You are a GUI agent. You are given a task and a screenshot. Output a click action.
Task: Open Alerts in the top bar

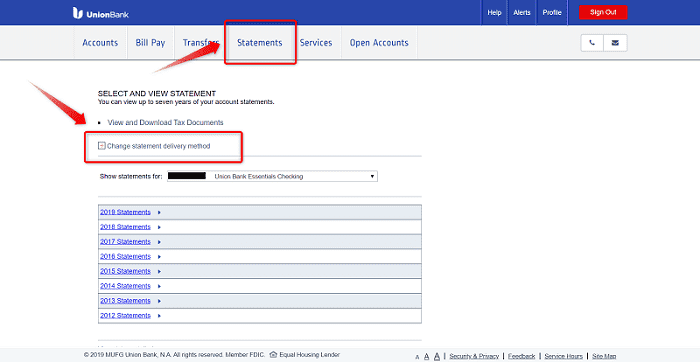[x=521, y=12]
